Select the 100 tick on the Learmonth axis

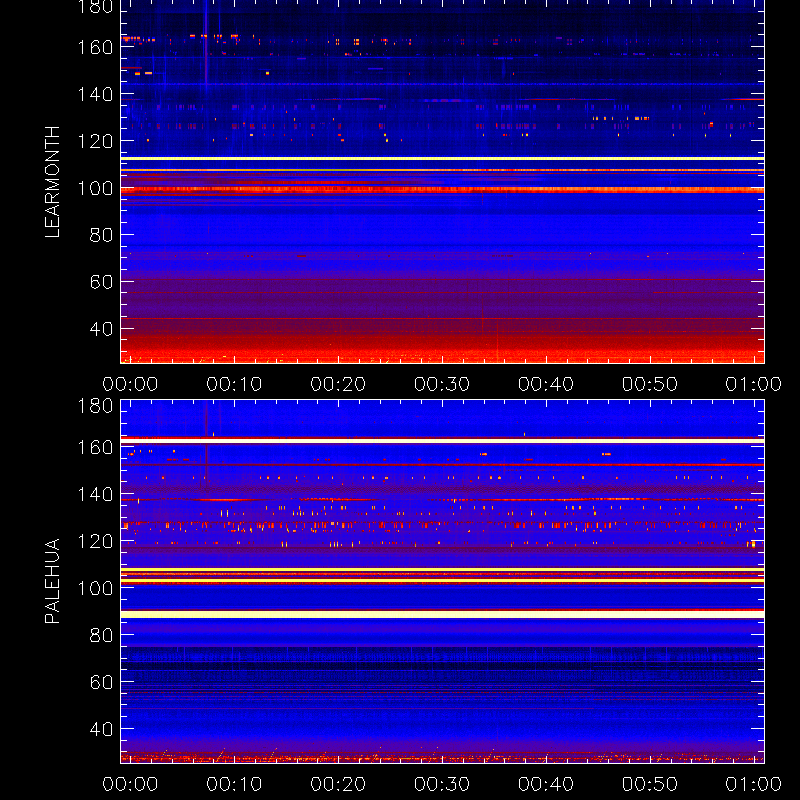(x=95, y=188)
